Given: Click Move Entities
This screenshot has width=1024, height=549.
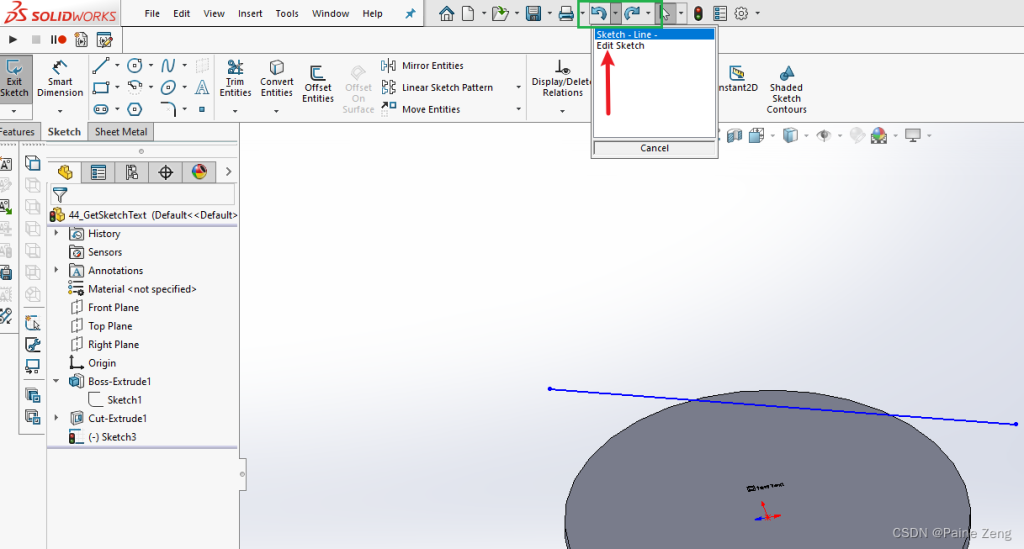Looking at the screenshot, I should [x=421, y=109].
